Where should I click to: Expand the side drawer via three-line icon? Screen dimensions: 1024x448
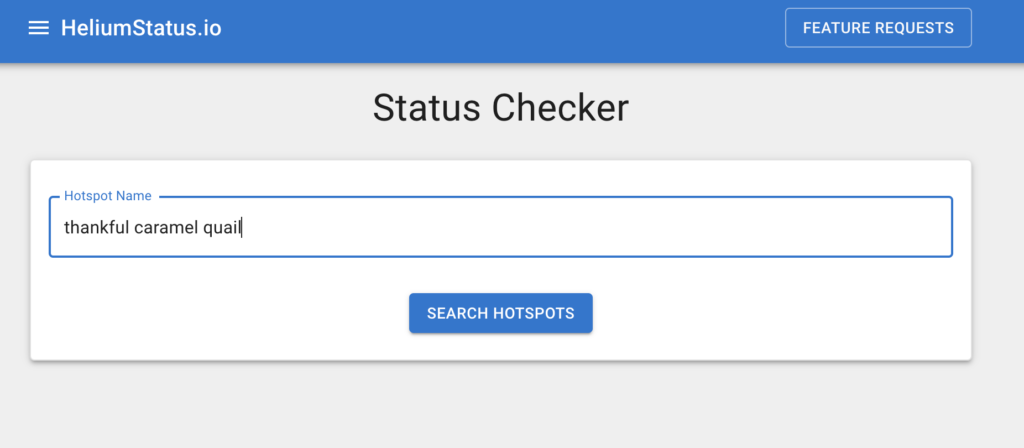(x=39, y=28)
